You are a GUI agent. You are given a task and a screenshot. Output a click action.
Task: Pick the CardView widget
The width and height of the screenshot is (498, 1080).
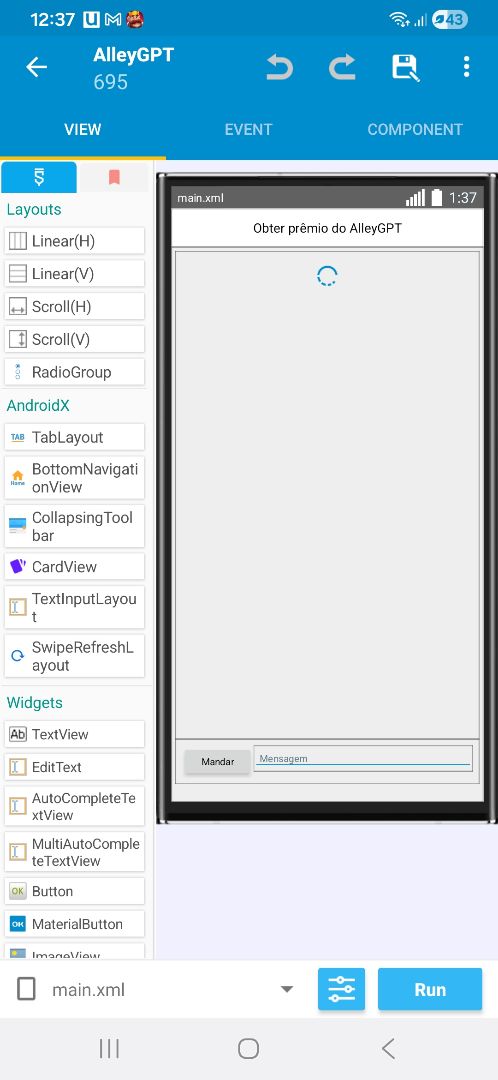(x=74, y=567)
